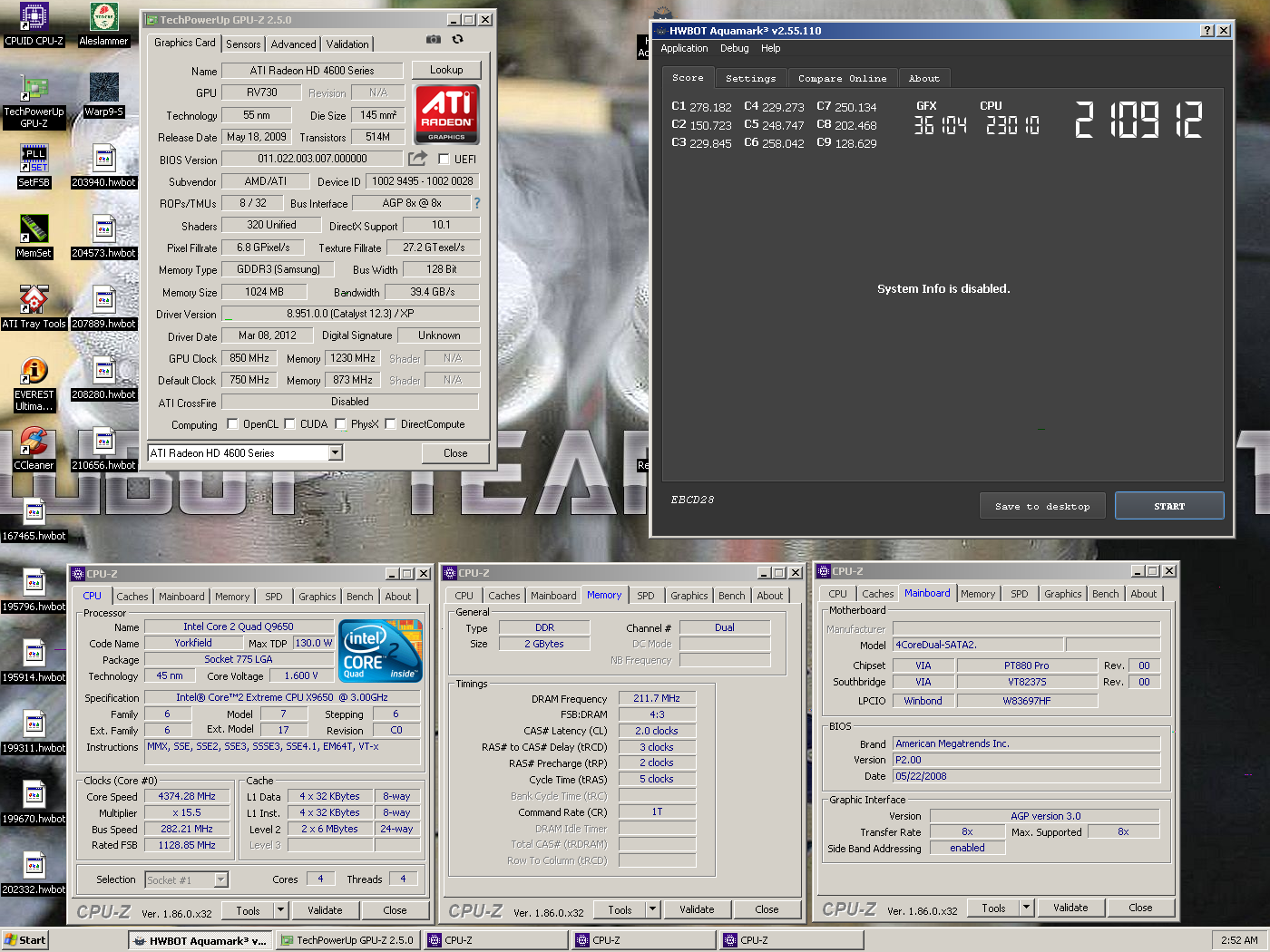This screenshot has width=1270, height=952.
Task: Toggle the CUDA checkbox
Action: click(289, 423)
